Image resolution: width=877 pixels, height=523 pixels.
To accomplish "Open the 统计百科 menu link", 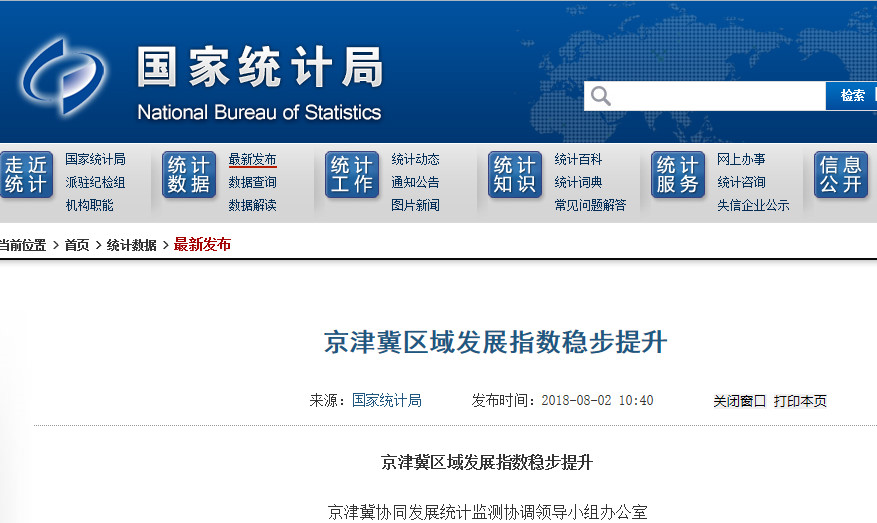I will [578, 159].
